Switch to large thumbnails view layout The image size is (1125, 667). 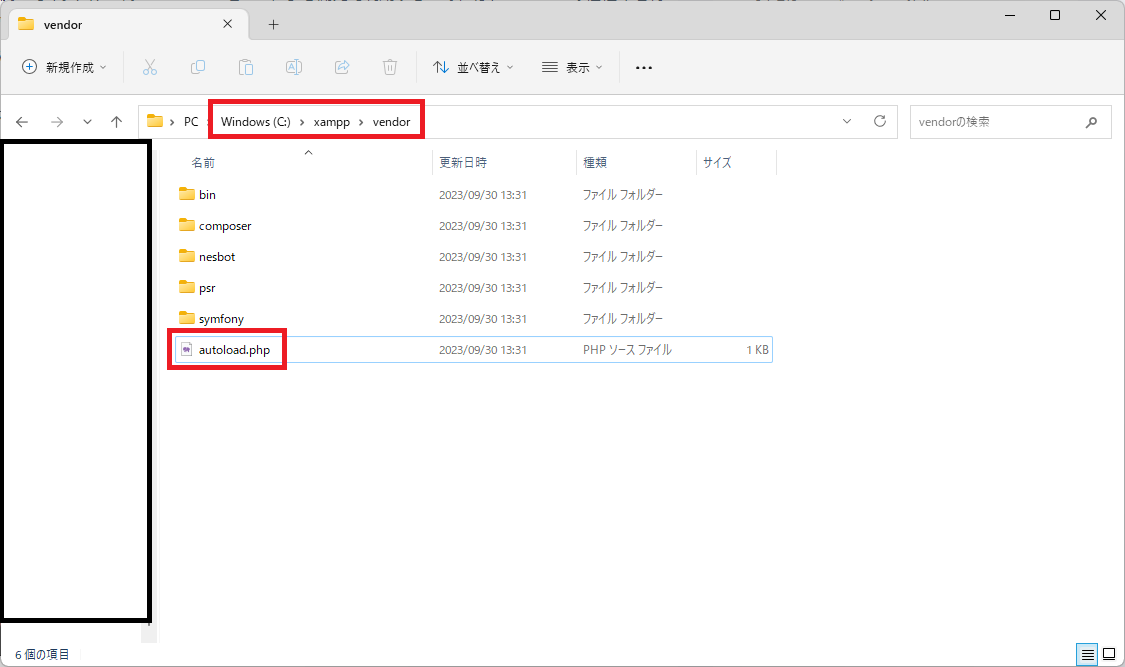[x=1108, y=655]
